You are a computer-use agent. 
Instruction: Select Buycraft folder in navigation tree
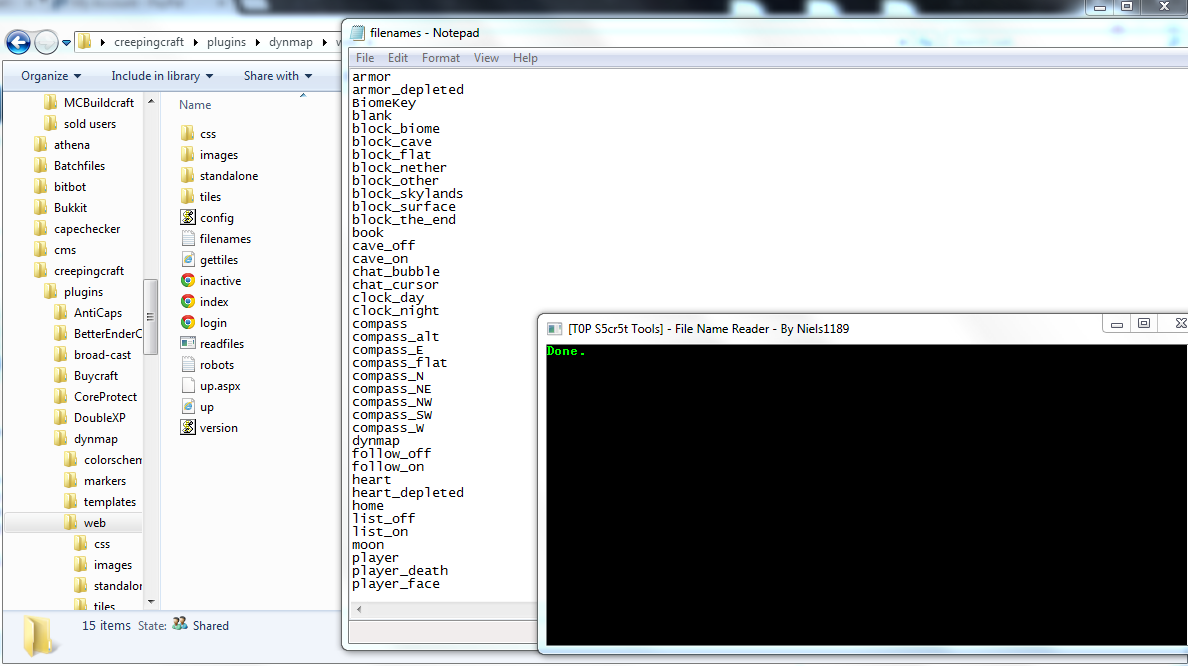coord(86,376)
